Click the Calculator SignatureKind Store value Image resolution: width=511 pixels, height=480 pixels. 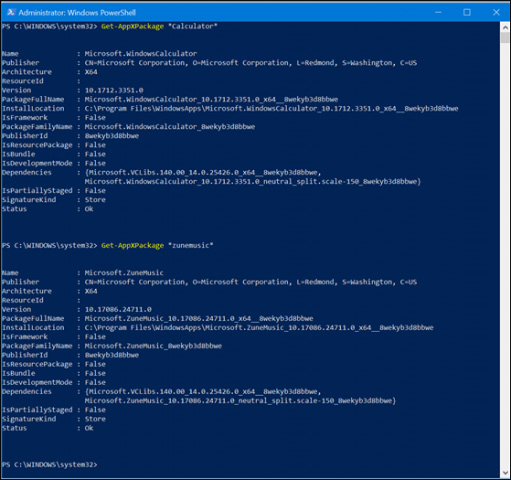click(95, 200)
